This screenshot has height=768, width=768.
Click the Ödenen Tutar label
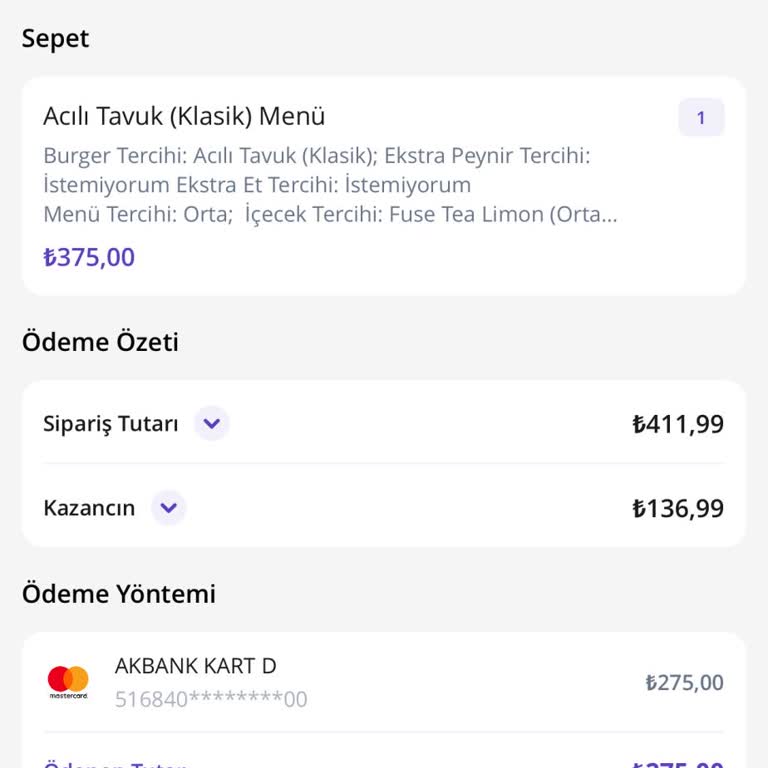point(115,764)
